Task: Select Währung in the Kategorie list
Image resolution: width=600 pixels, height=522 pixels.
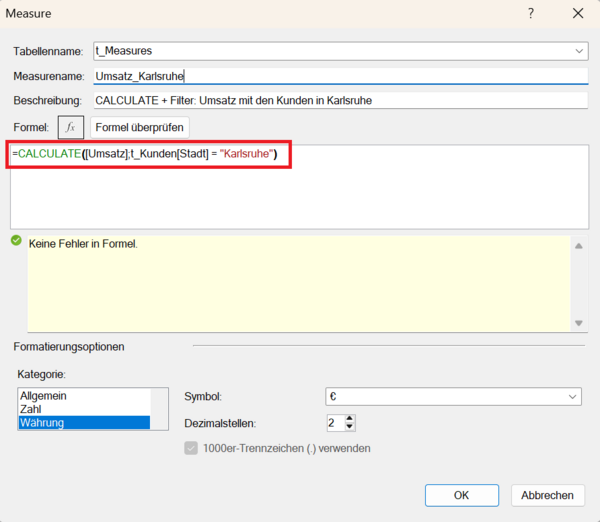Action: [42, 422]
